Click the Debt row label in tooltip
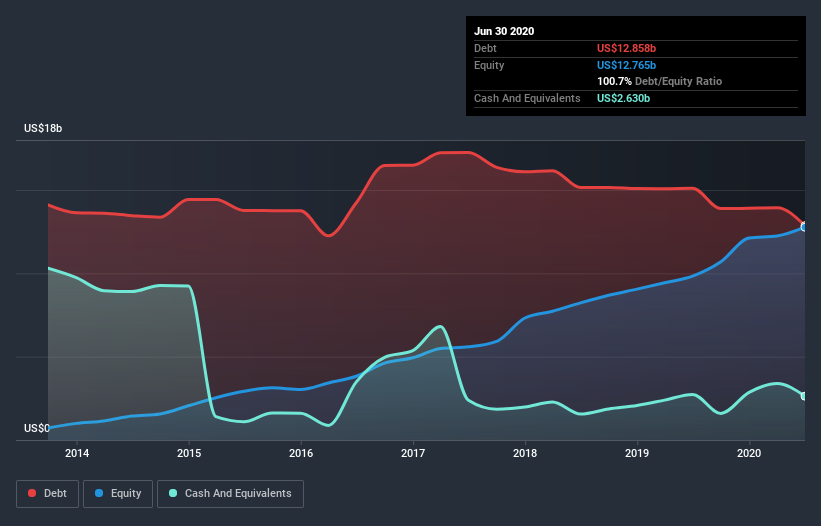Image resolution: width=821 pixels, height=526 pixels. click(x=485, y=48)
